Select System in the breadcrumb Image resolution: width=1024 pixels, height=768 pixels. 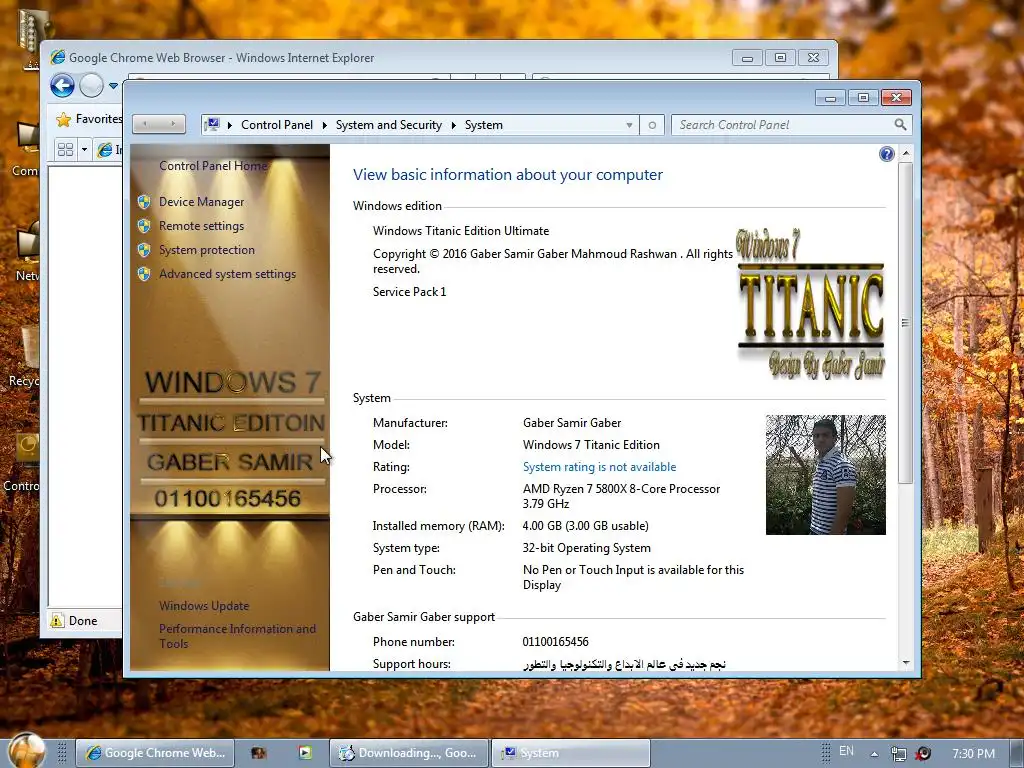484,125
